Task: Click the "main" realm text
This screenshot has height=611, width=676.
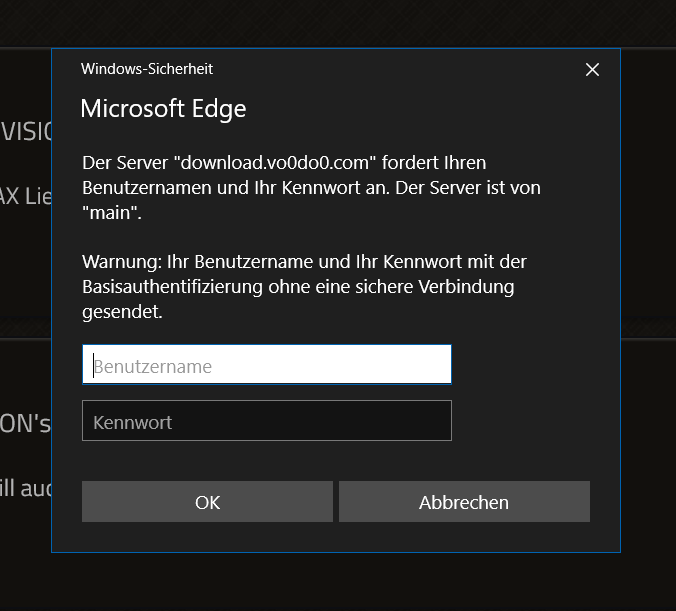Action: [111, 212]
